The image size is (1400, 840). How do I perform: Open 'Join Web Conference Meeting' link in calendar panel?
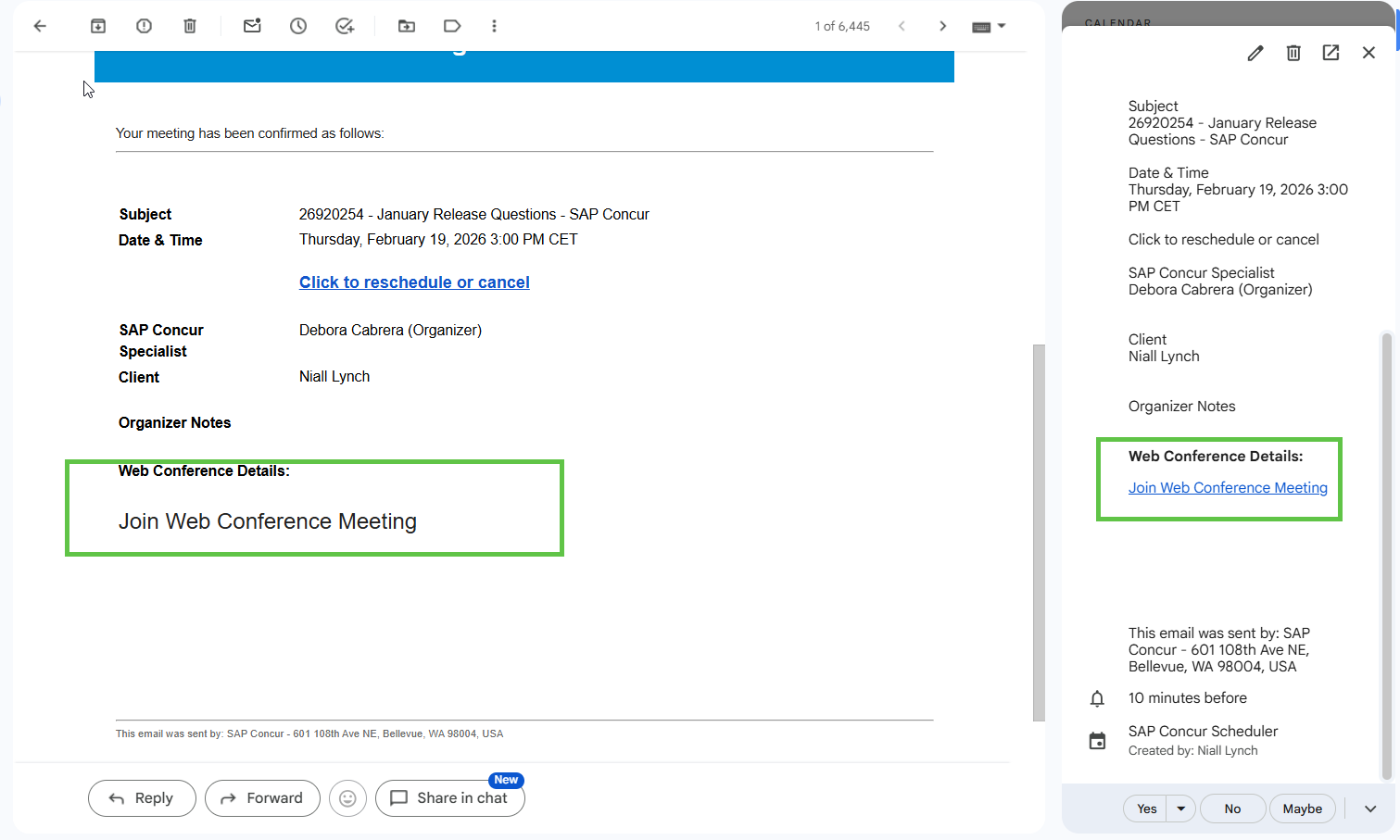[1228, 488]
